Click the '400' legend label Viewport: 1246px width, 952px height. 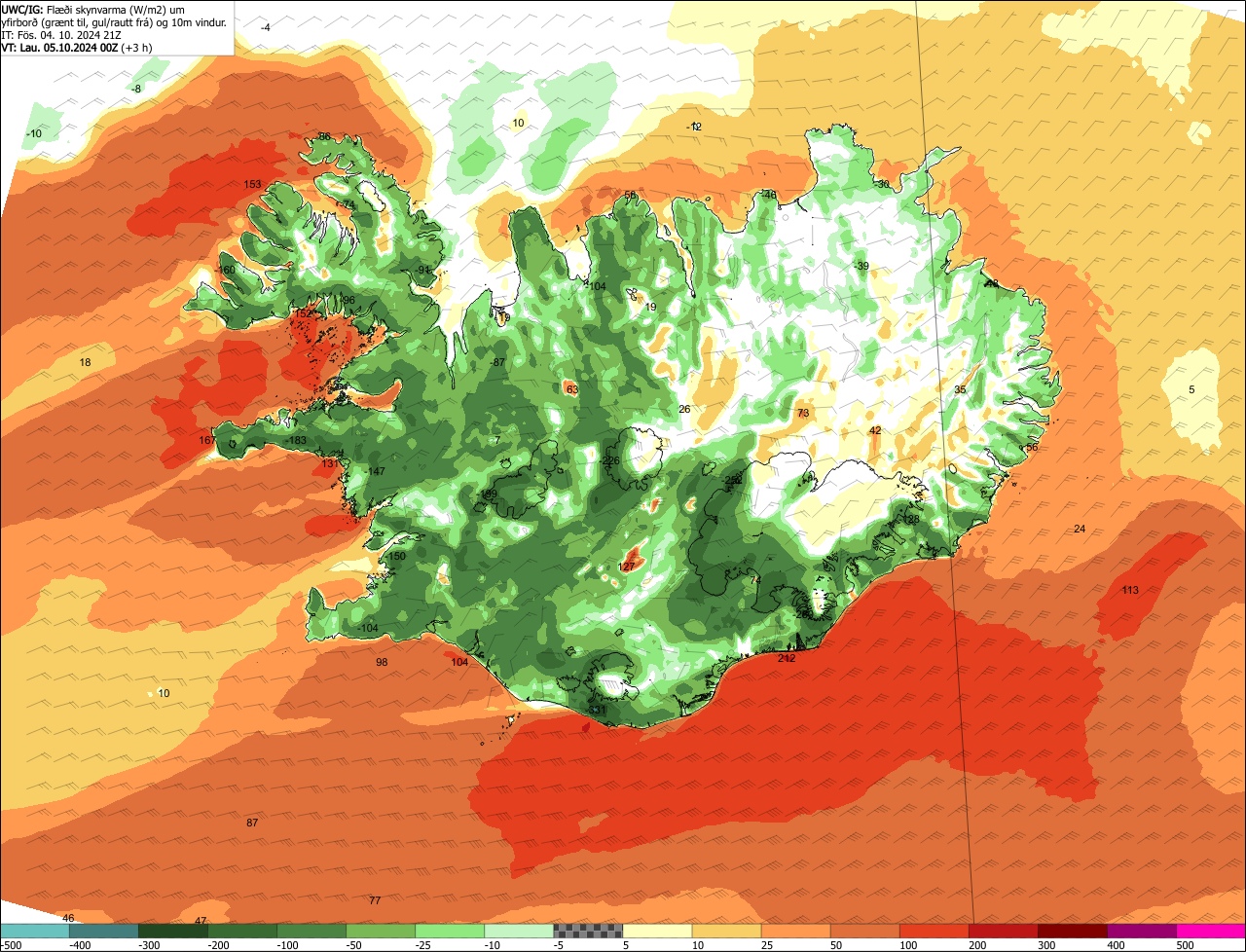click(1117, 945)
